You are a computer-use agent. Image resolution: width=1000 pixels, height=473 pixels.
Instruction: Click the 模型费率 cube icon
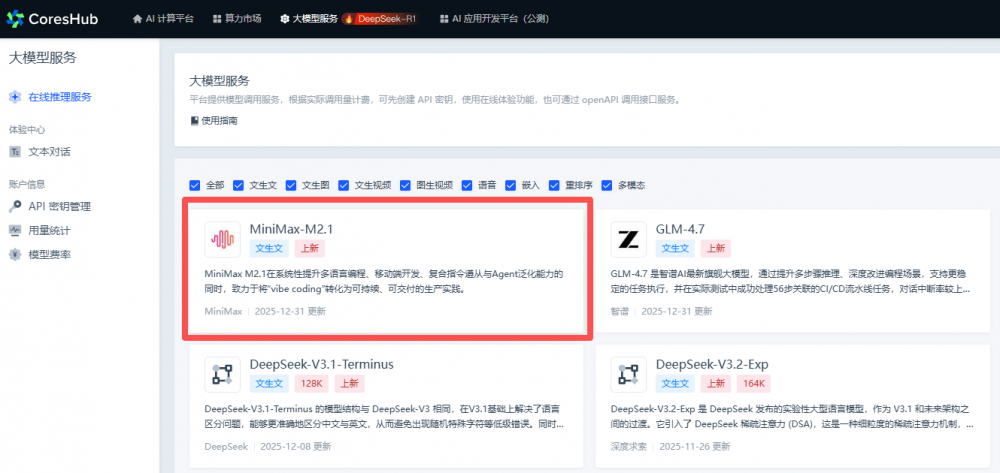click(15, 255)
